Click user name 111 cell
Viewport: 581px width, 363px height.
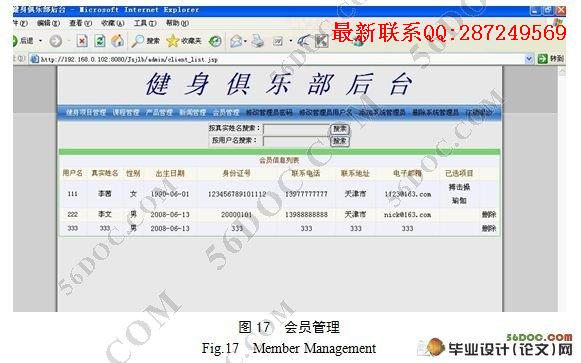click(x=73, y=194)
